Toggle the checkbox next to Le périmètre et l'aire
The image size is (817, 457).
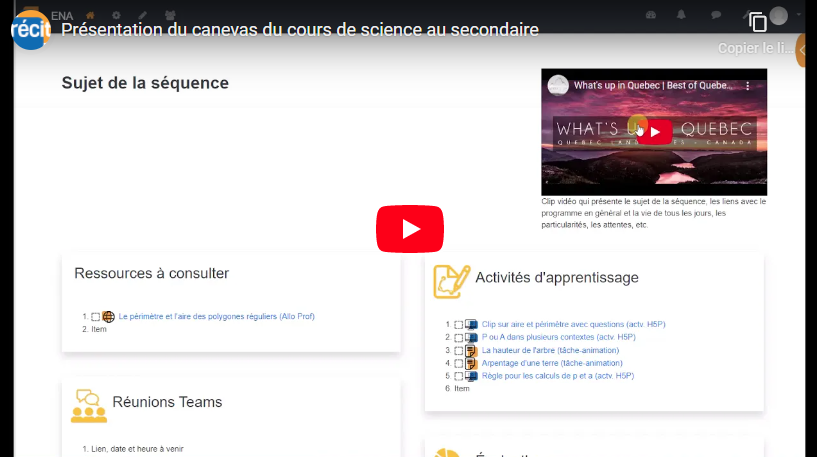click(96, 317)
